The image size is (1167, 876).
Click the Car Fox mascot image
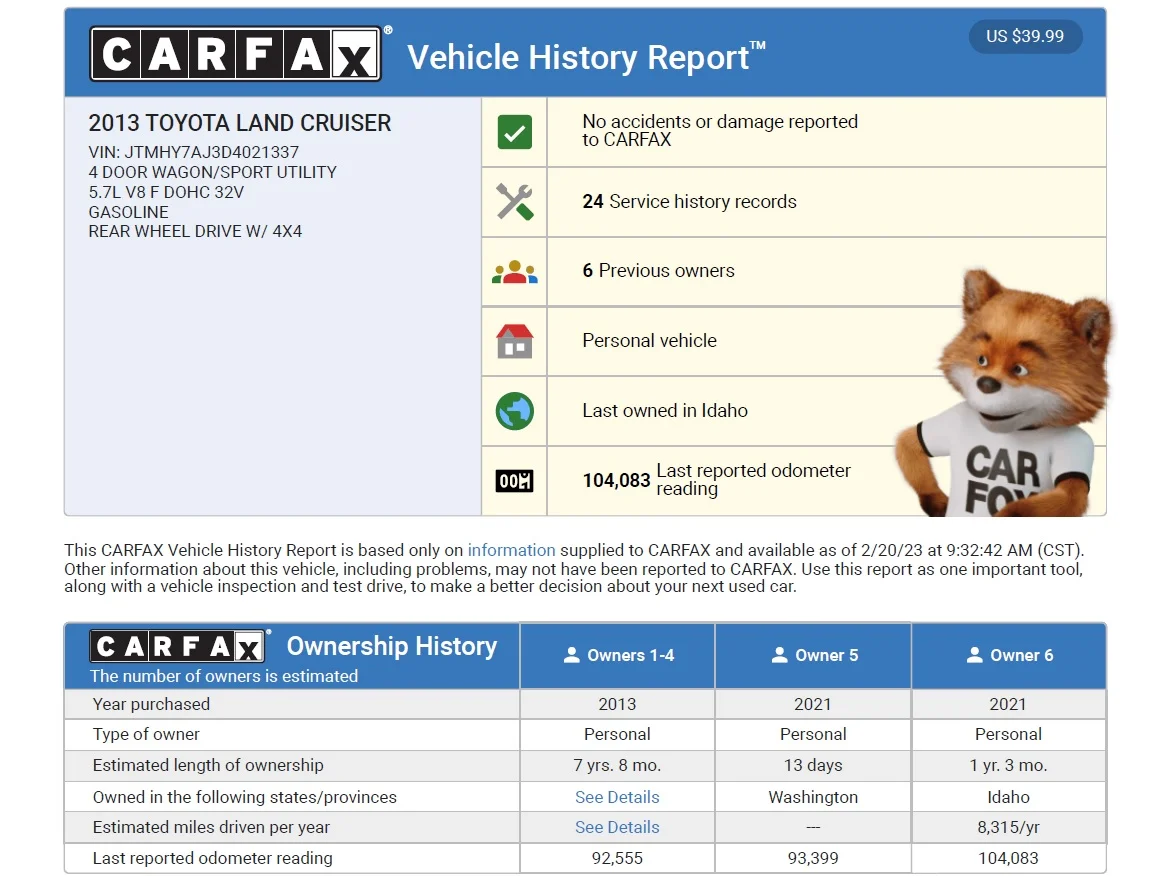click(x=1003, y=393)
